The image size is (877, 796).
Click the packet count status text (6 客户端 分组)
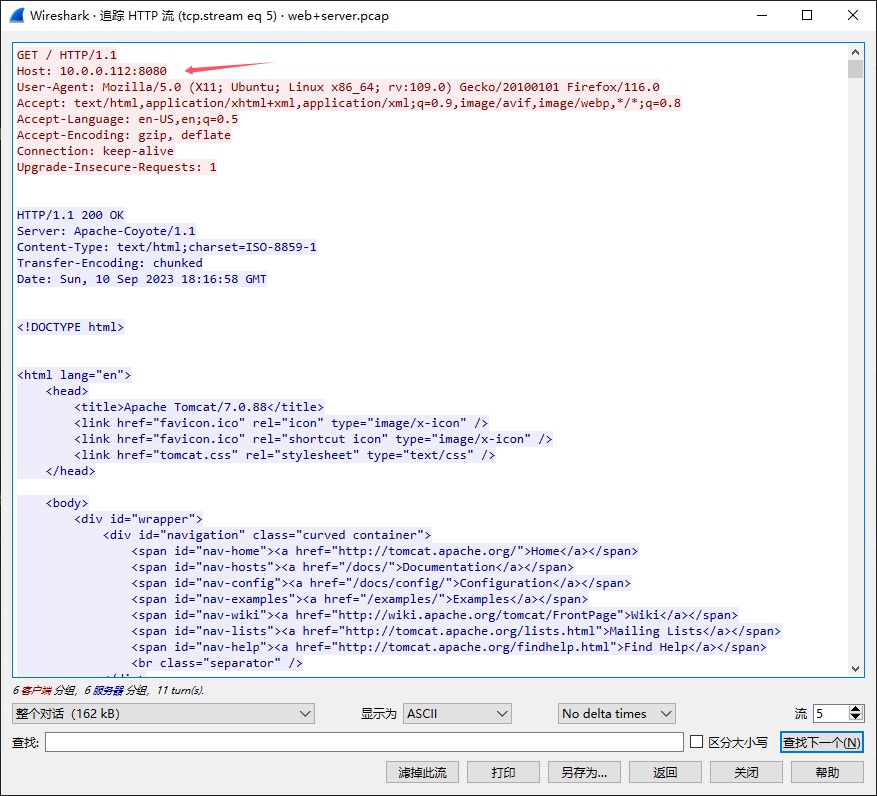(x=108, y=690)
